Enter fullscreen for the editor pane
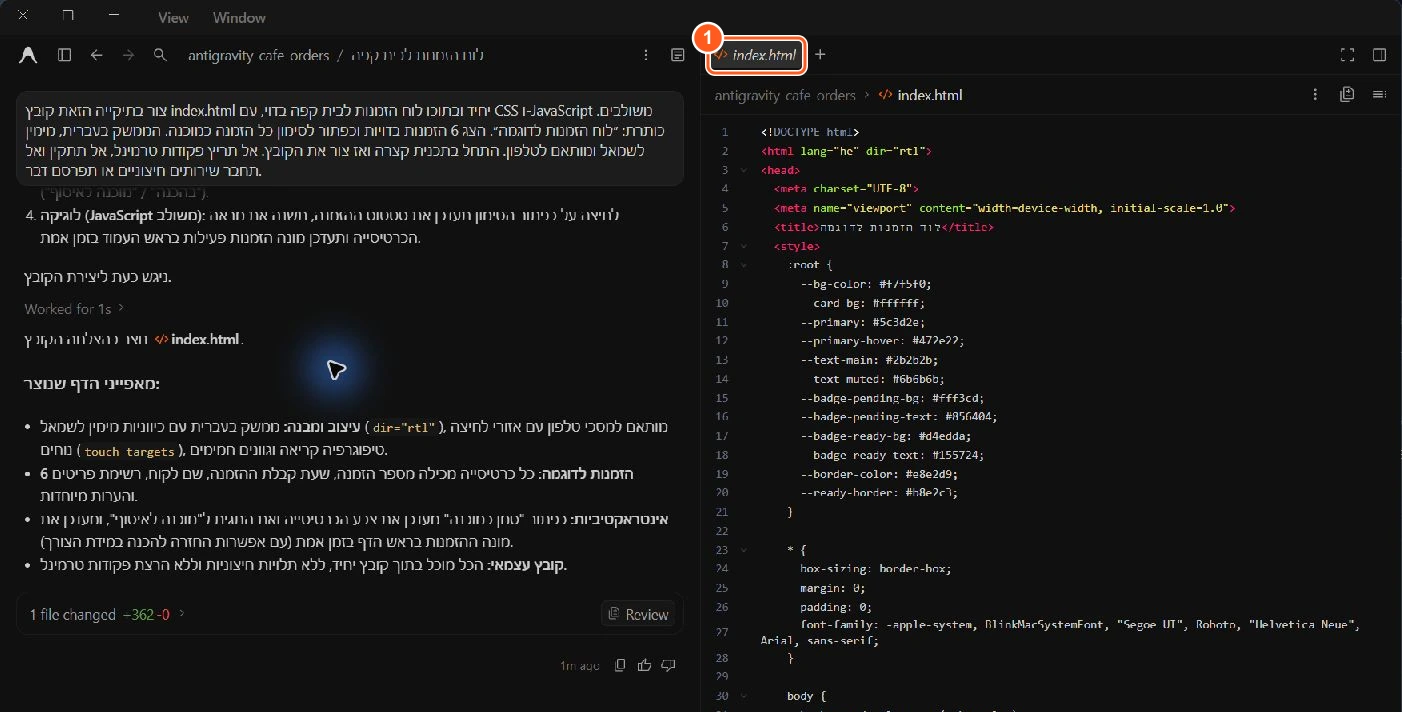Viewport: 1402px width, 712px height. tap(1347, 55)
